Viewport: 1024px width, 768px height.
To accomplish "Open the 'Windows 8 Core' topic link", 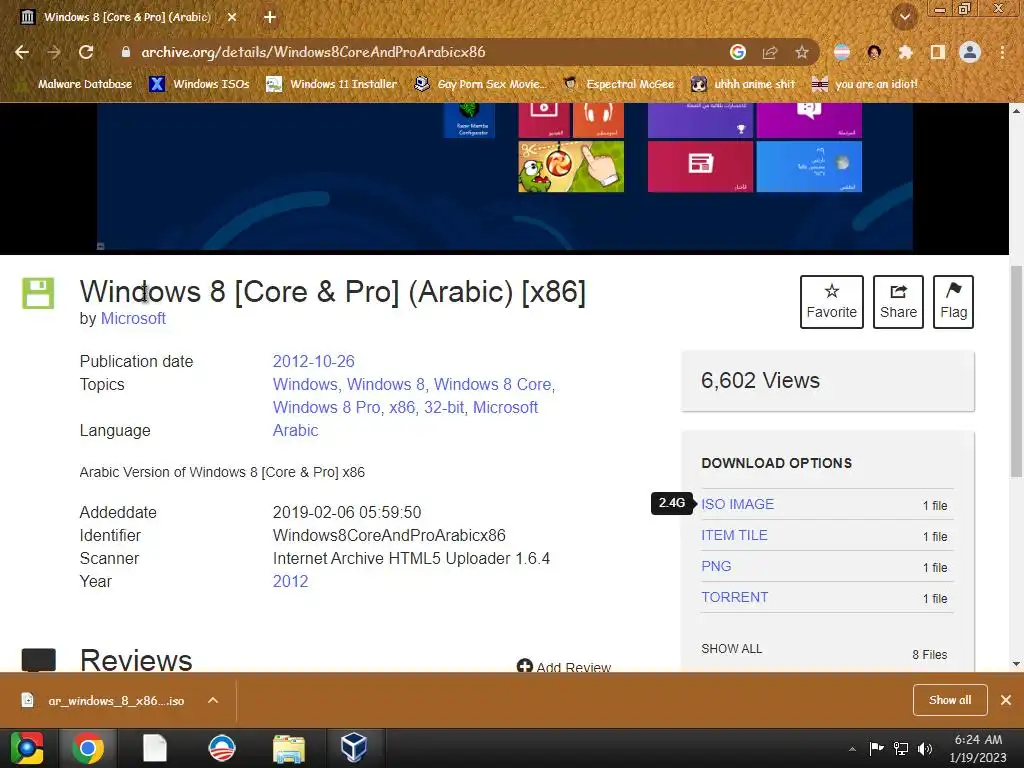I will tap(492, 385).
